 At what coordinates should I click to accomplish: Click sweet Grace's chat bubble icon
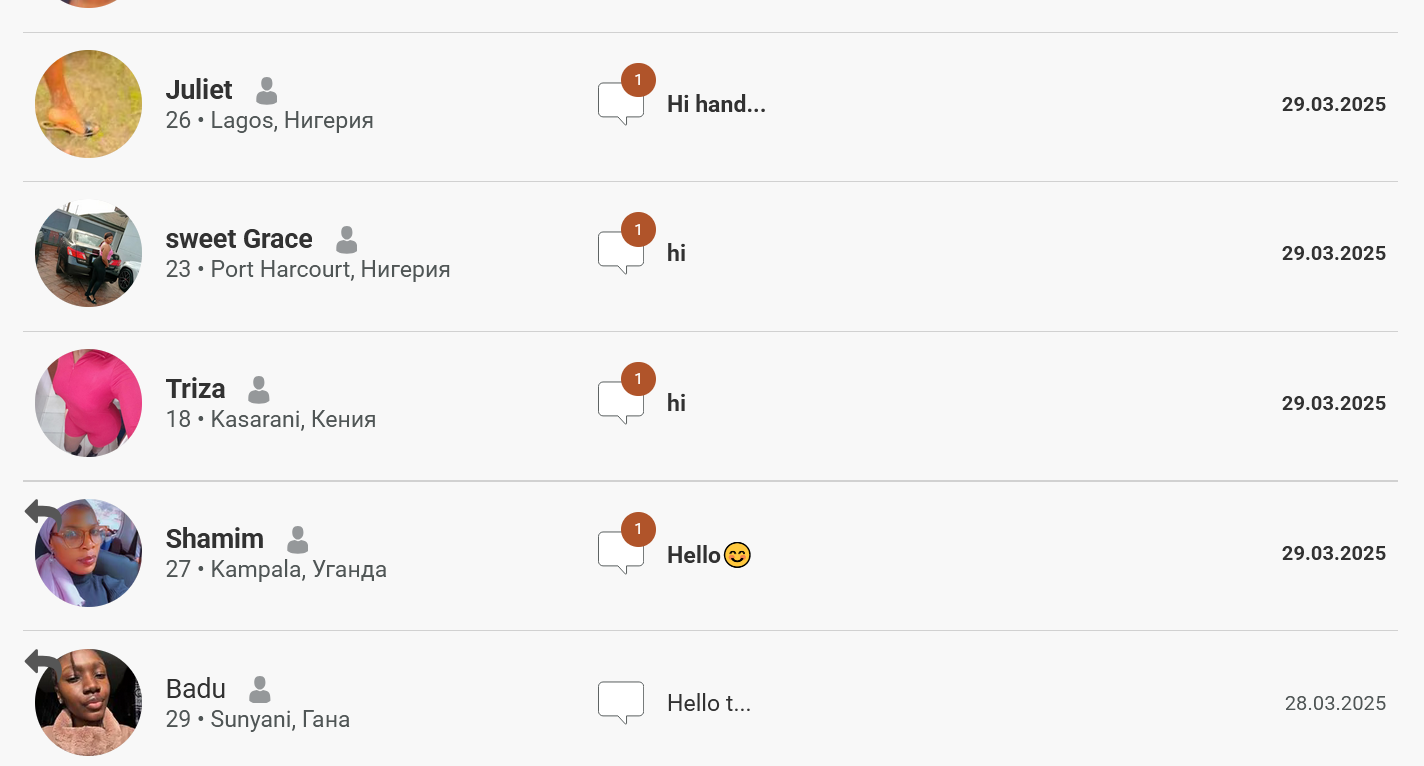click(x=621, y=253)
